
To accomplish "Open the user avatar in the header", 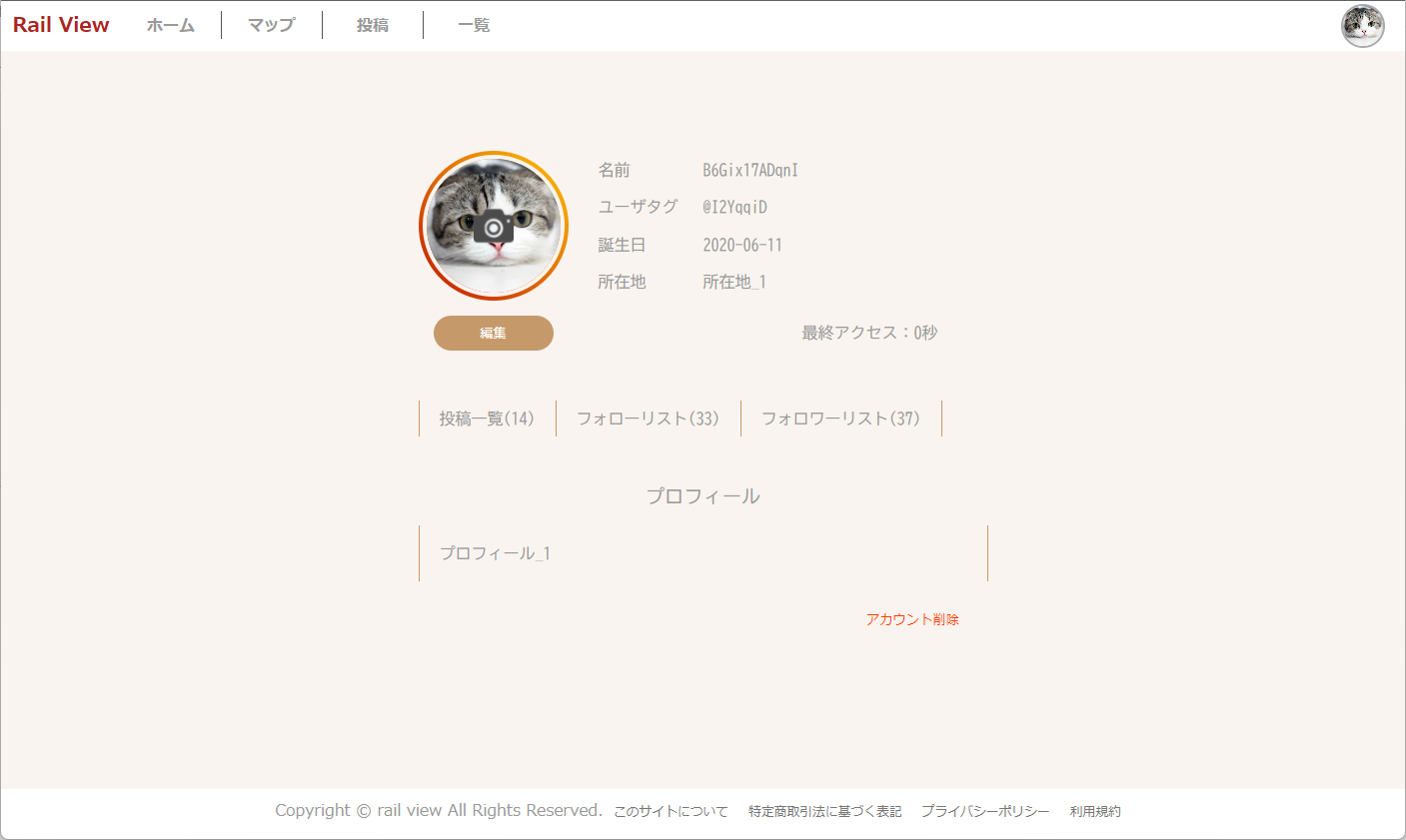I will tap(1362, 26).
